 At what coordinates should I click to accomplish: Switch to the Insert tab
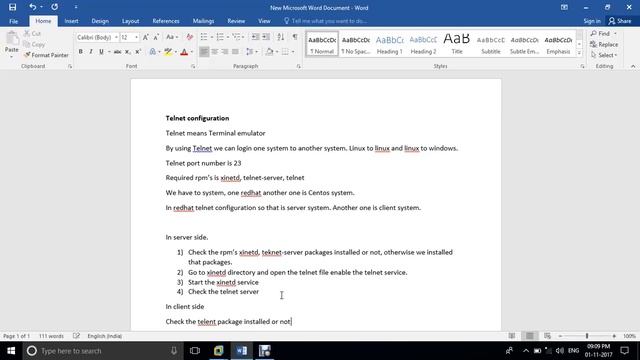pyautogui.click(x=71, y=21)
